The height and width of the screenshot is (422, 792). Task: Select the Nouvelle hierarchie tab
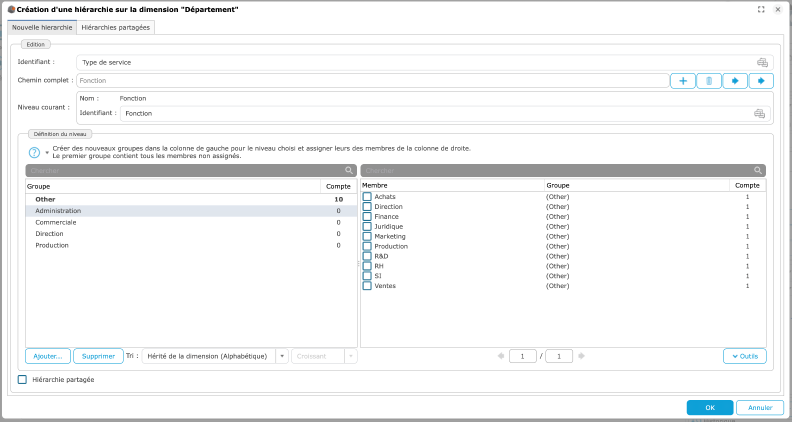(x=42, y=27)
